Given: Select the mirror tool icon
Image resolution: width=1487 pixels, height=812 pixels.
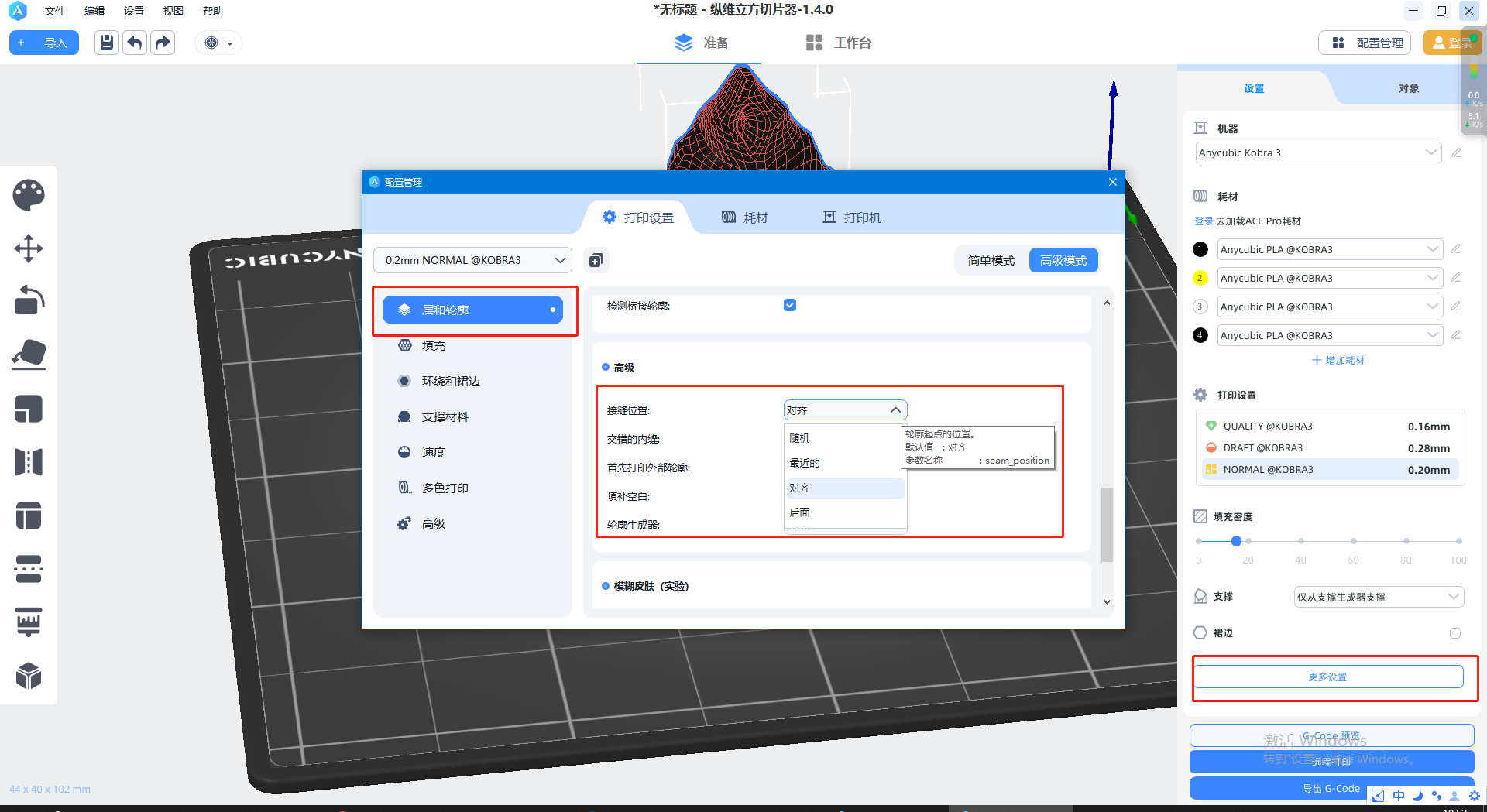Looking at the screenshot, I should (29, 462).
